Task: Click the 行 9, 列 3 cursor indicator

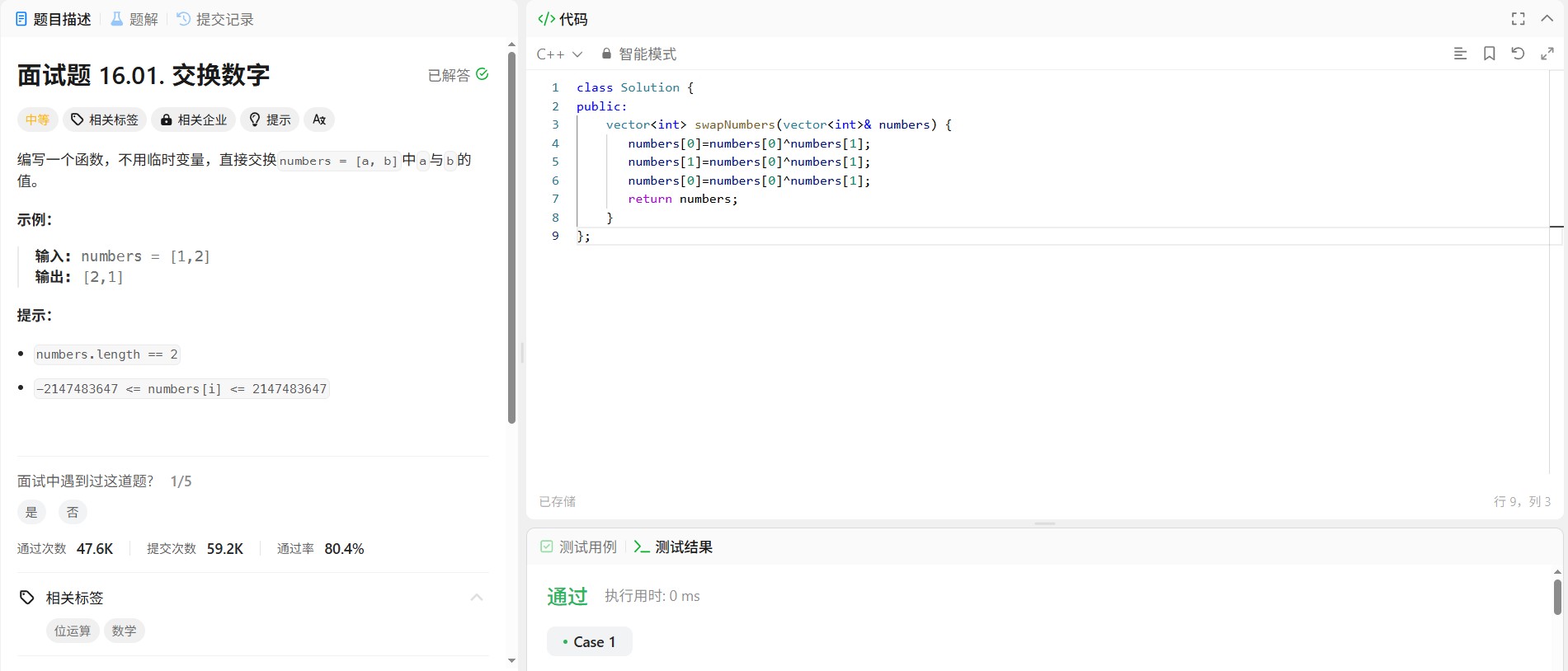Action: [x=1522, y=501]
